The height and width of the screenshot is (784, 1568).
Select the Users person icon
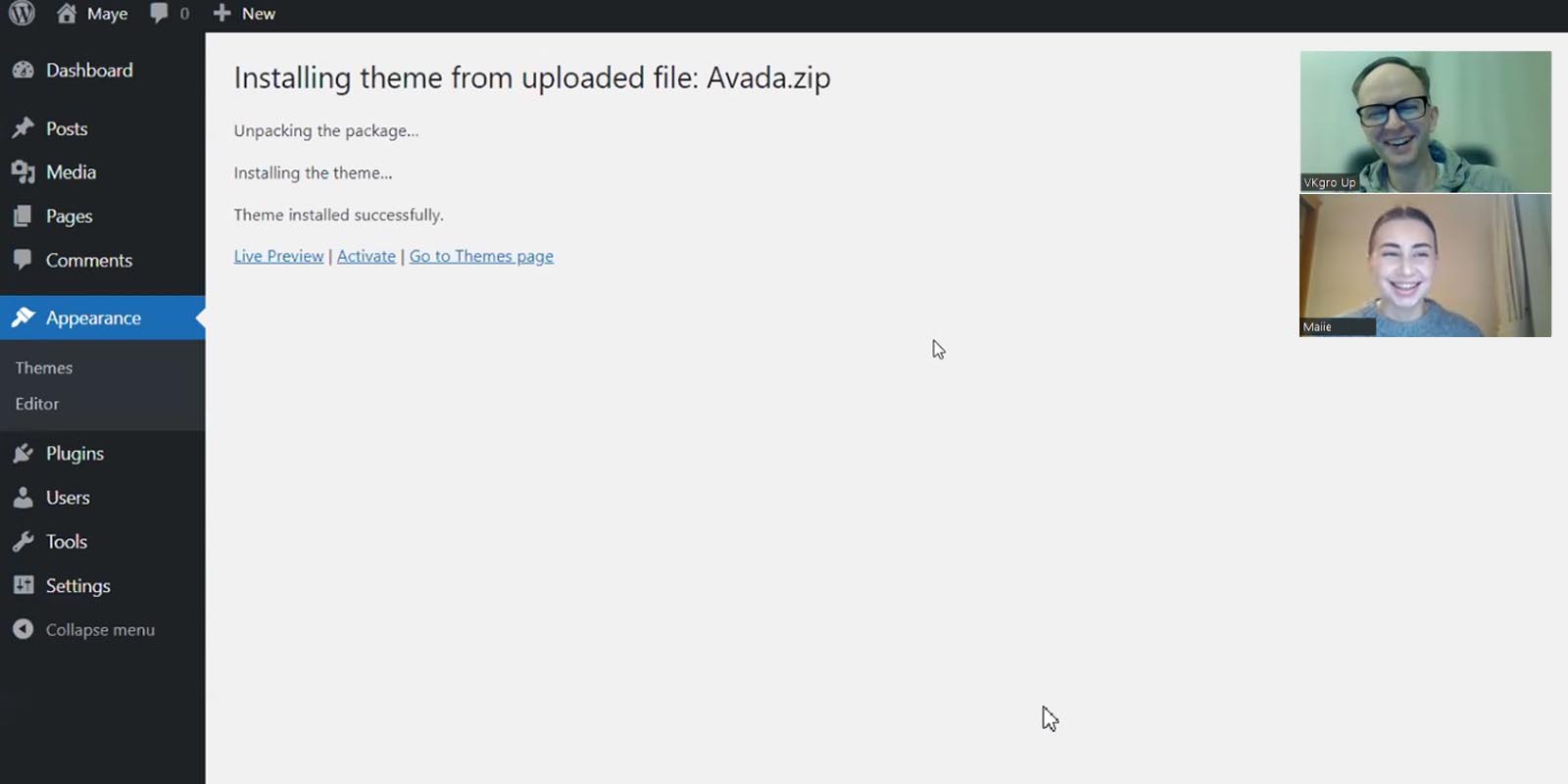24,498
